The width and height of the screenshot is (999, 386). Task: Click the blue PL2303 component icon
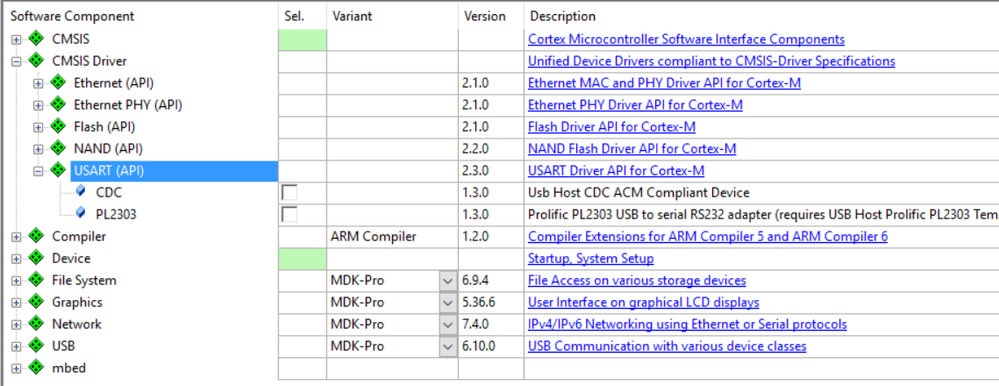coord(80,214)
